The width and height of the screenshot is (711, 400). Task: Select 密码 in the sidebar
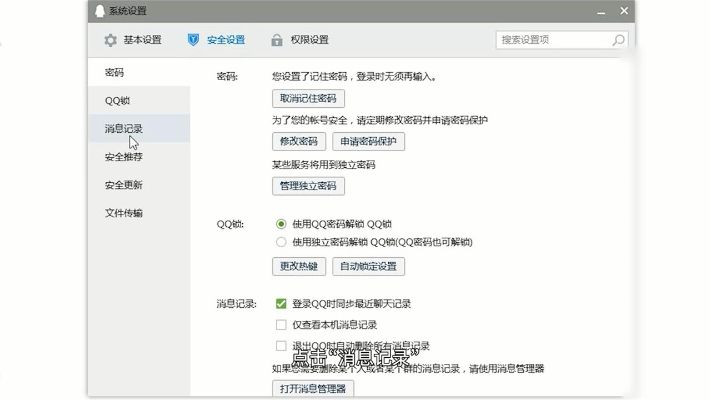139,72
